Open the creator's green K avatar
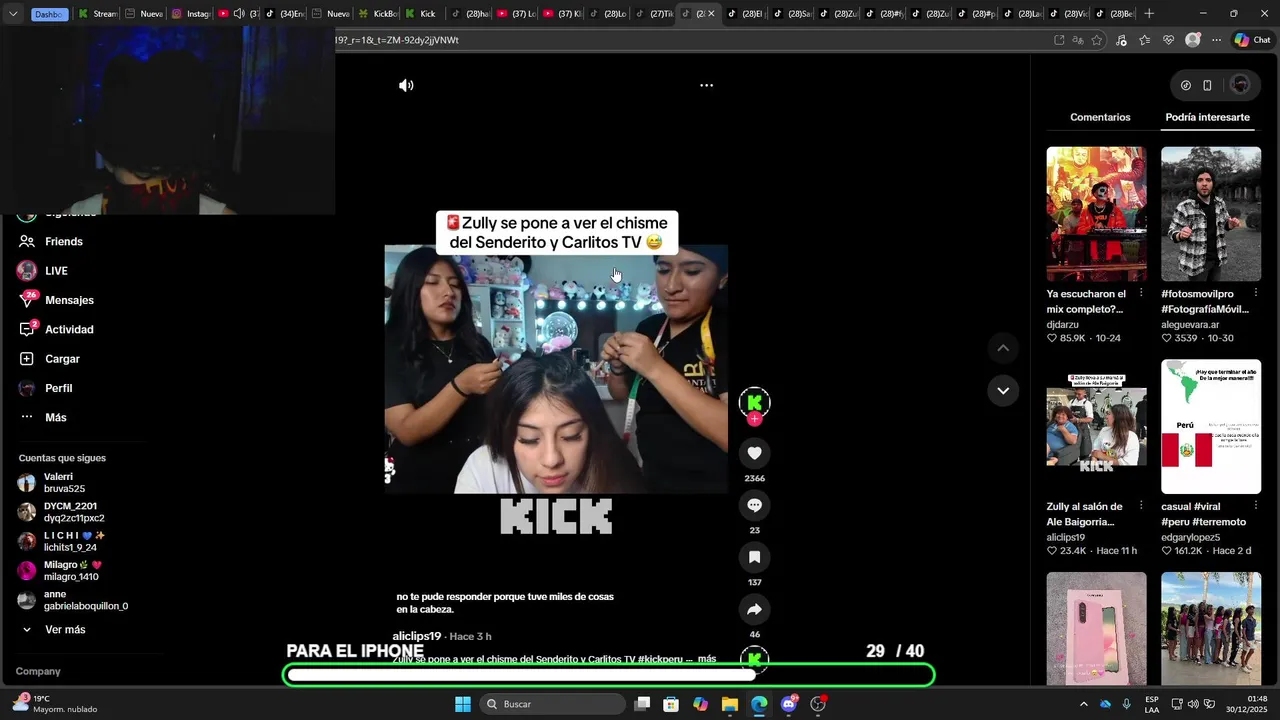This screenshot has width=1280, height=720. (x=755, y=402)
